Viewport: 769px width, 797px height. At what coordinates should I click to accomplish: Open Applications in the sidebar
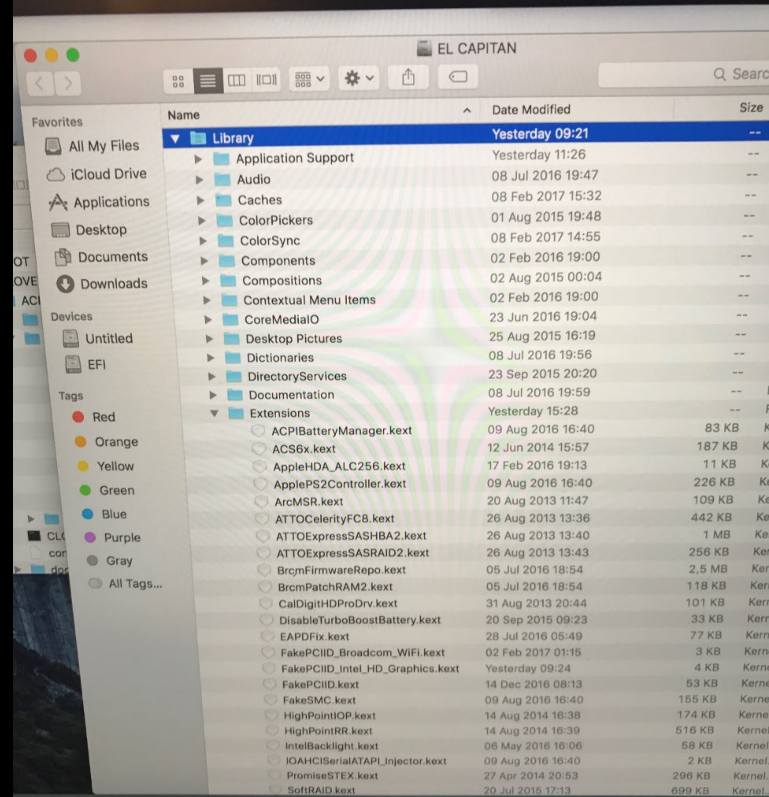[x=110, y=202]
